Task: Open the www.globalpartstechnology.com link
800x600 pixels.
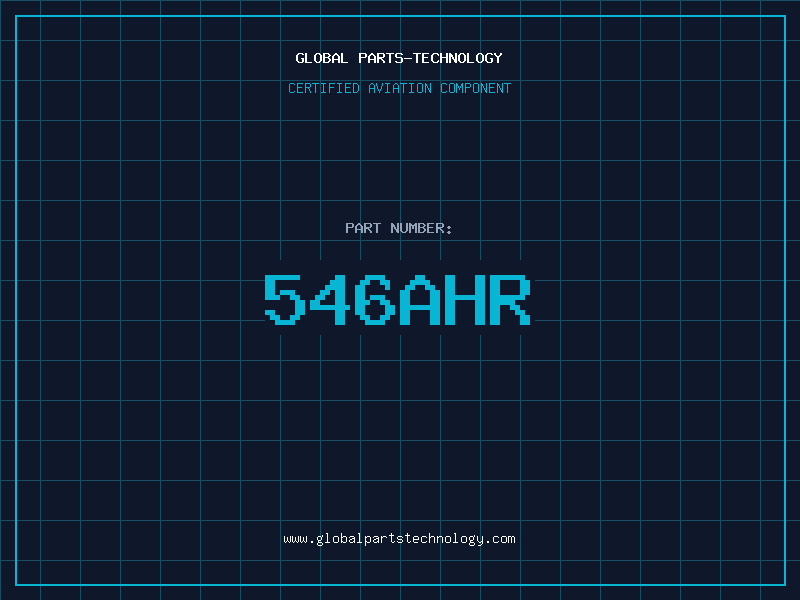Action: pos(399,539)
